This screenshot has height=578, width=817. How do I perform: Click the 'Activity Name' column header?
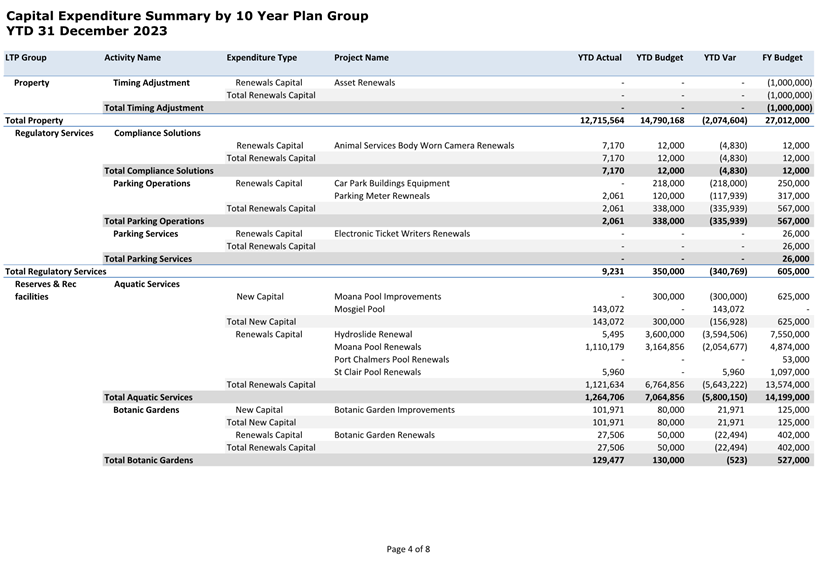click(132, 58)
